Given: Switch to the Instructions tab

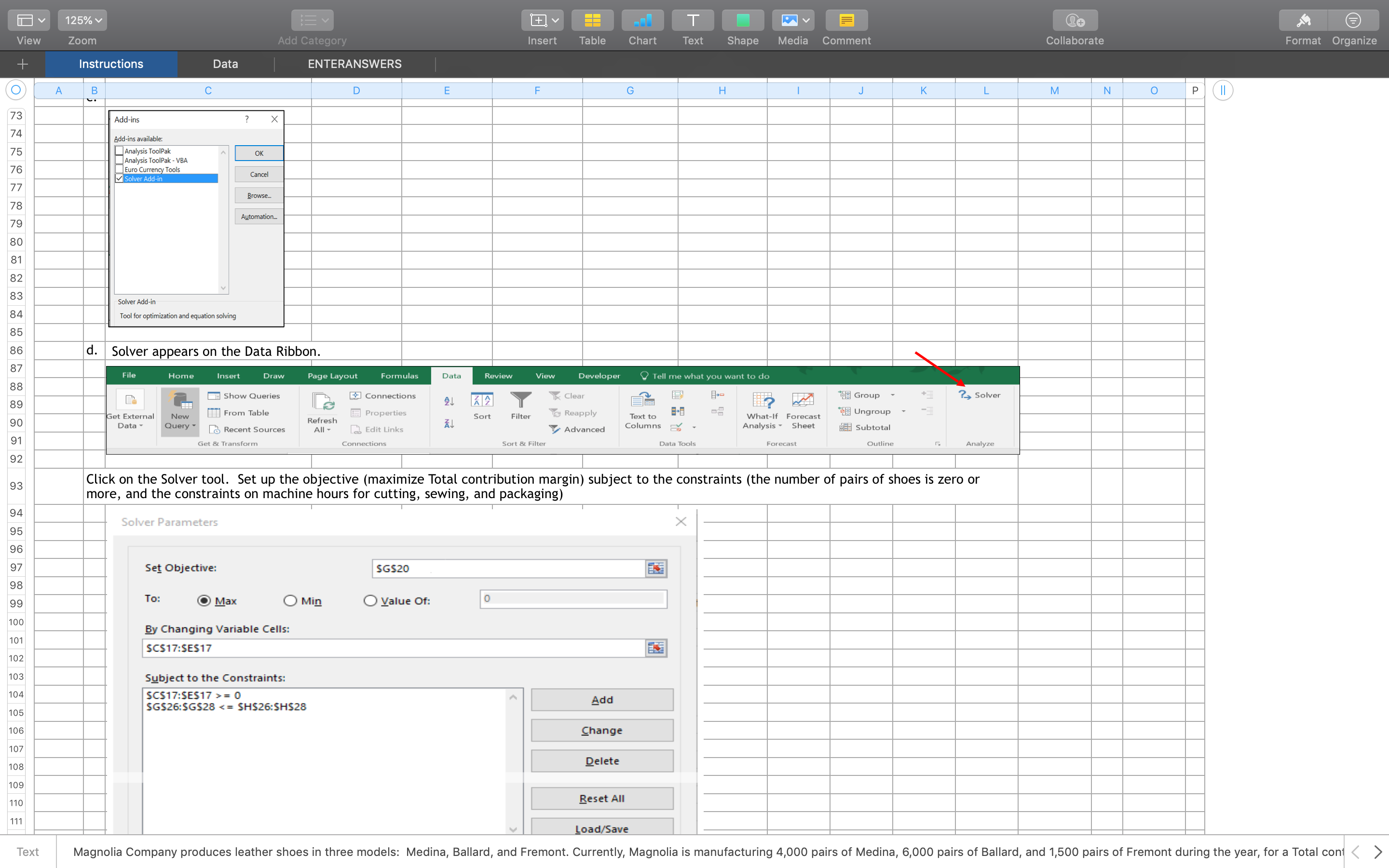Looking at the screenshot, I should click(x=111, y=64).
